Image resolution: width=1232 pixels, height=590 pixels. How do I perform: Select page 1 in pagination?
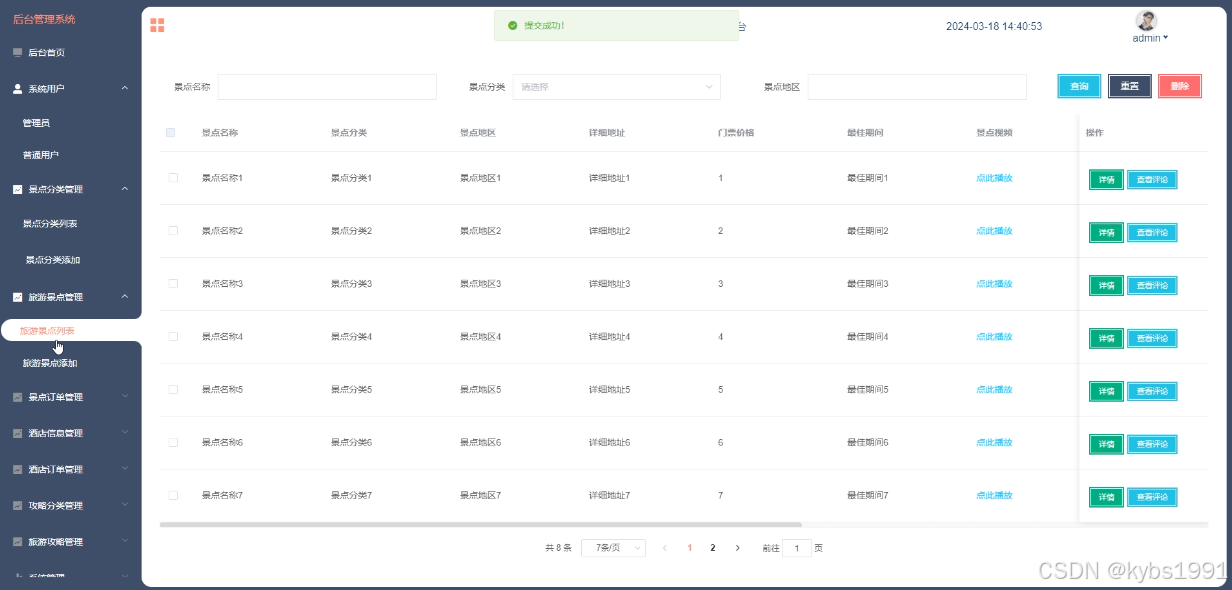pos(689,548)
